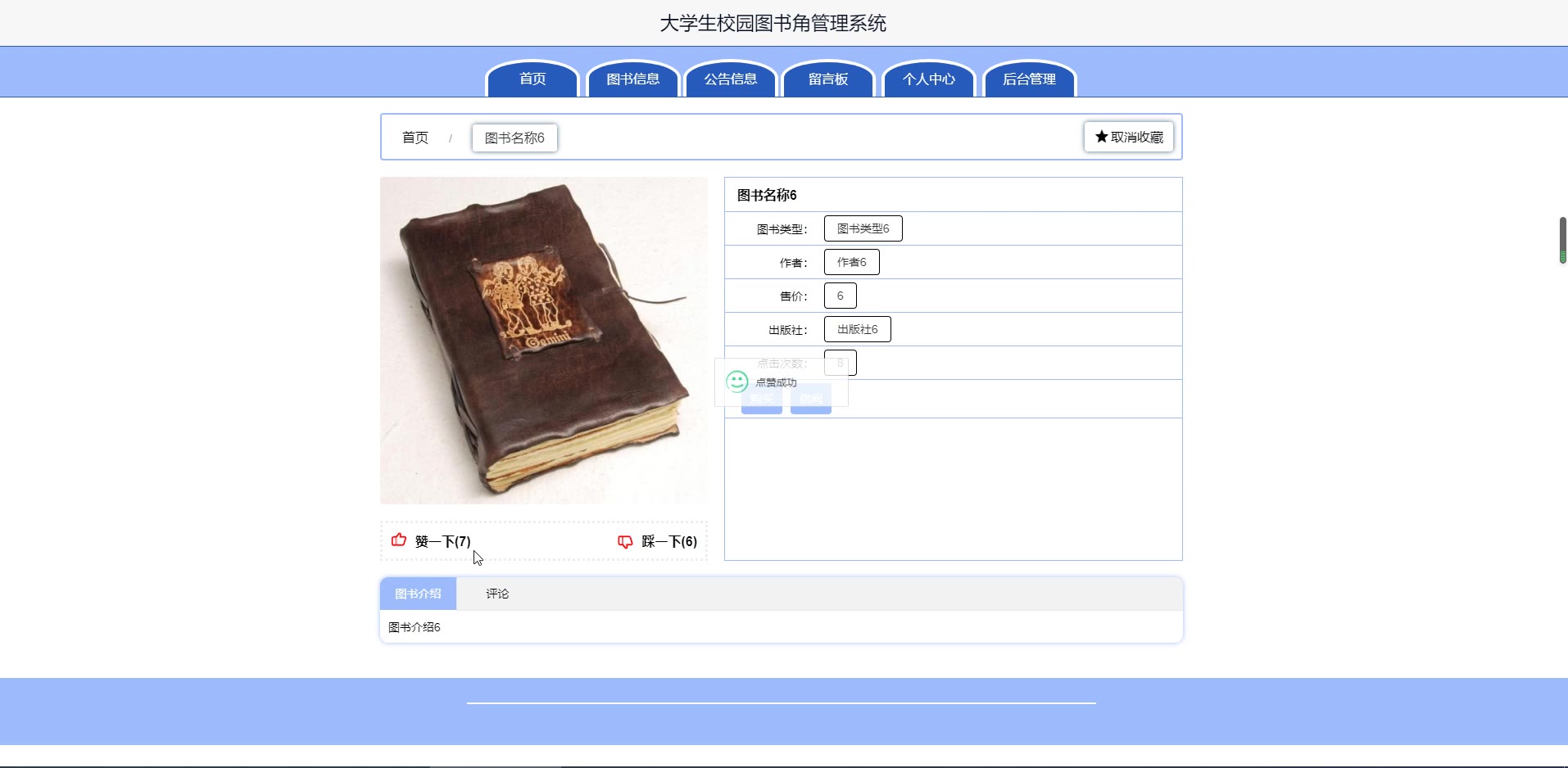
Task: Click the 售价 value box showing 6
Action: point(841,296)
